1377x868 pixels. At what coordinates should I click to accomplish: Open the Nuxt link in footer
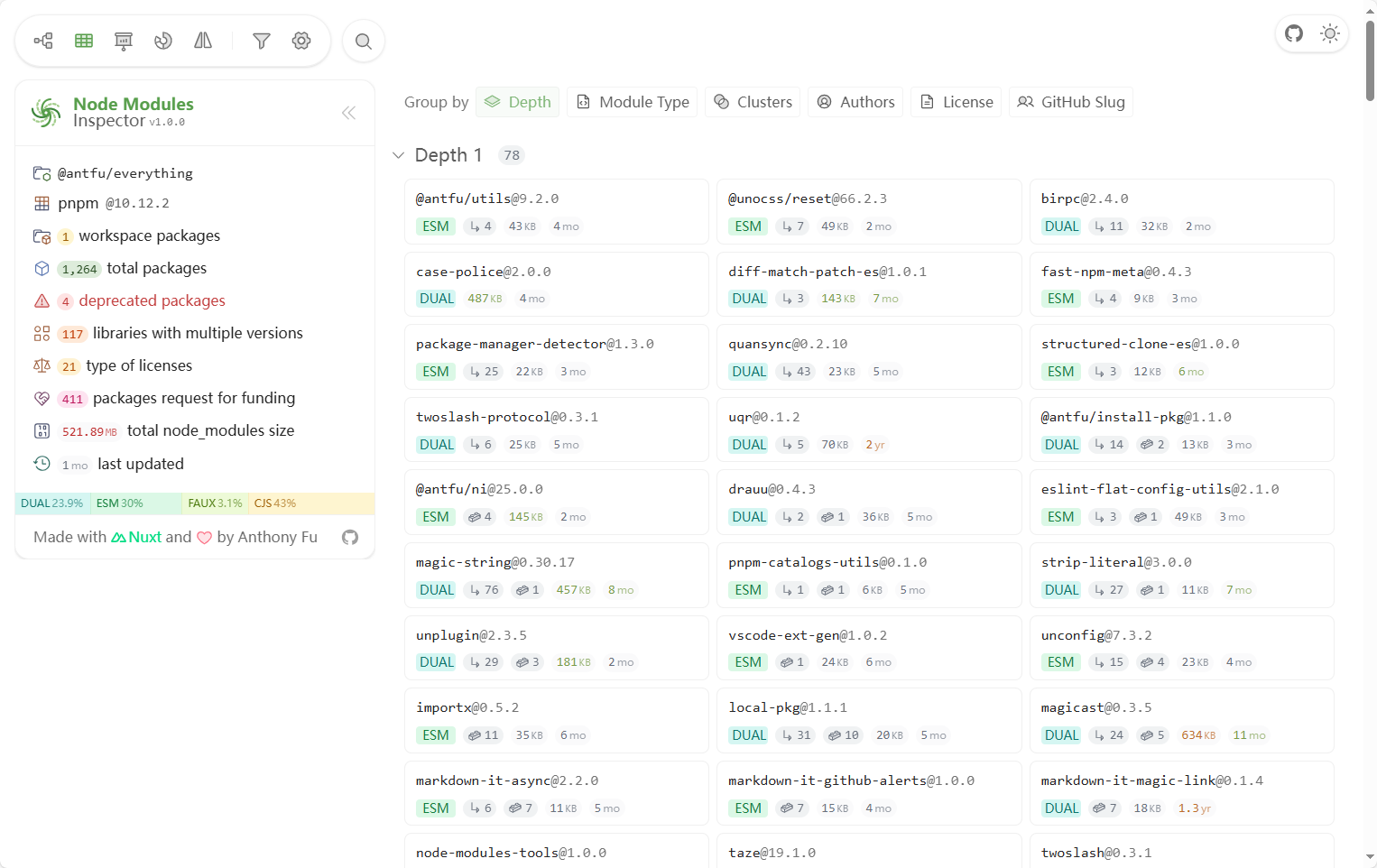pos(136,537)
